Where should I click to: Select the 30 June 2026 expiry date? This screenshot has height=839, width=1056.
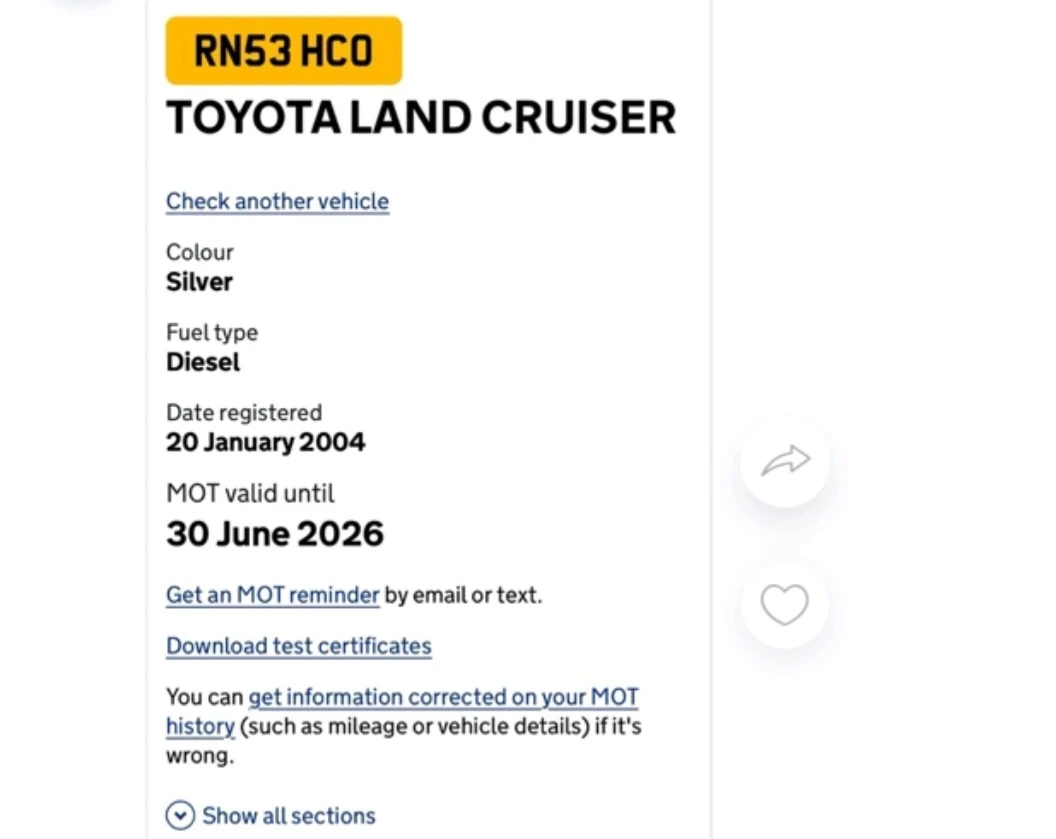coord(275,534)
